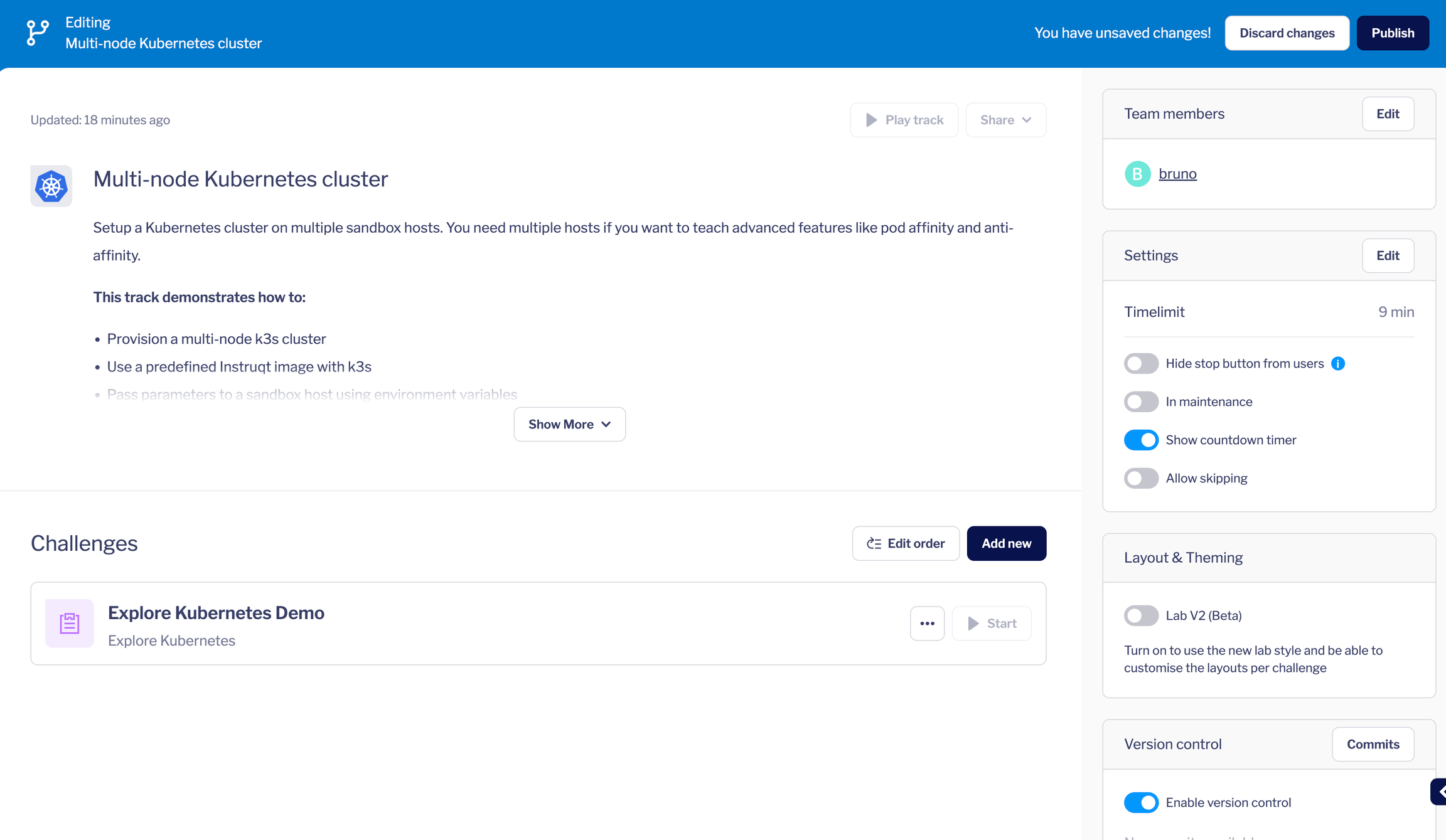Open the Commits version control button
The width and height of the screenshot is (1446, 840).
1373,744
